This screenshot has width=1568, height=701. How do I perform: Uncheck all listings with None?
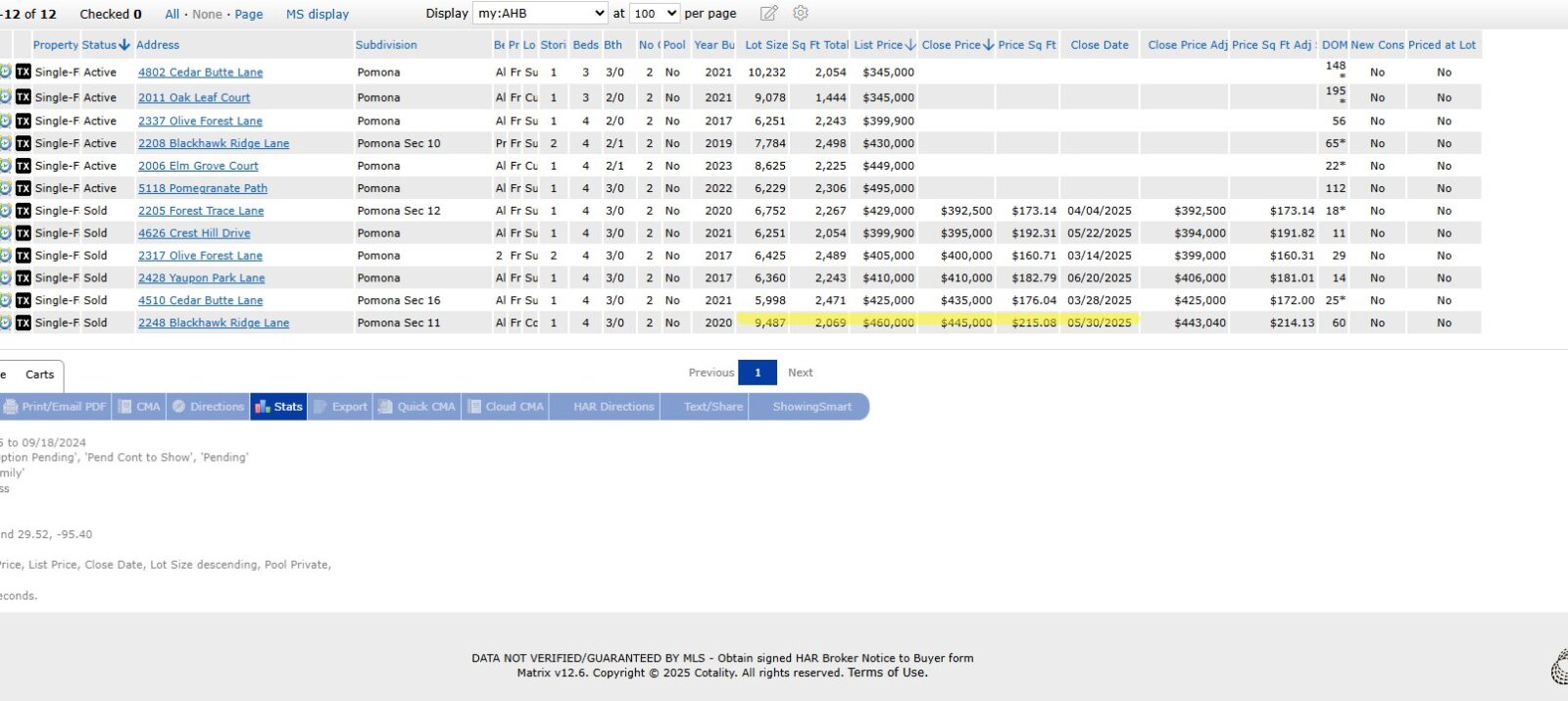[207, 15]
